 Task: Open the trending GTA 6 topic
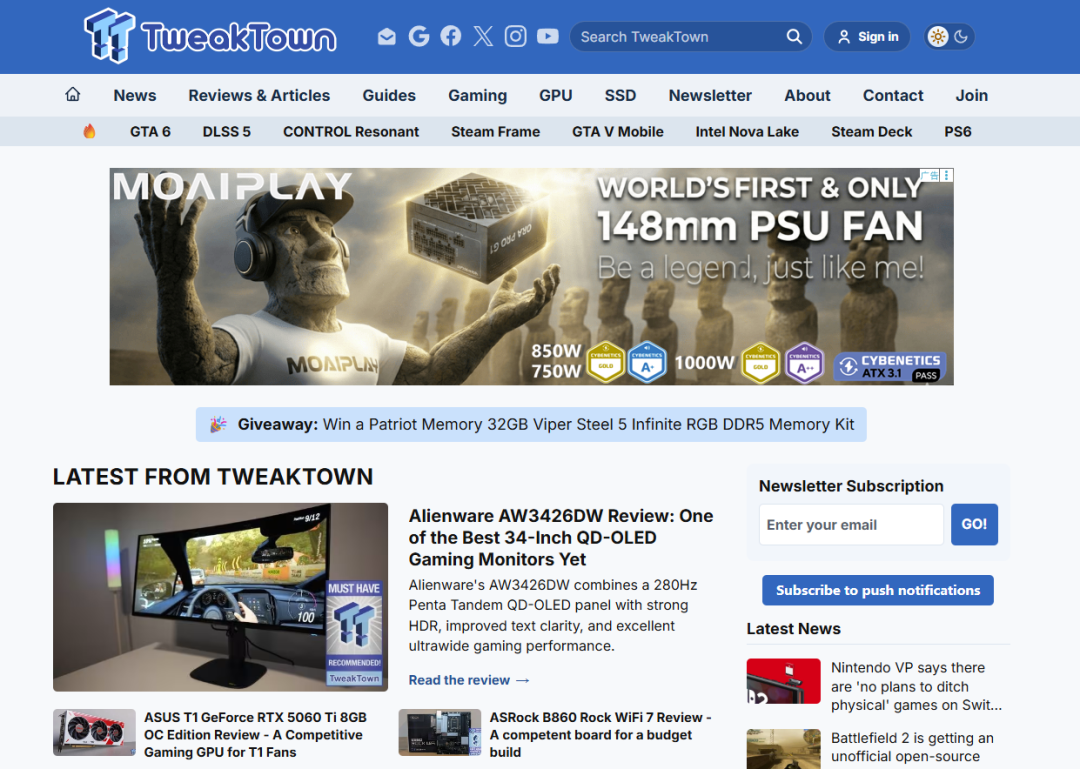tap(150, 132)
